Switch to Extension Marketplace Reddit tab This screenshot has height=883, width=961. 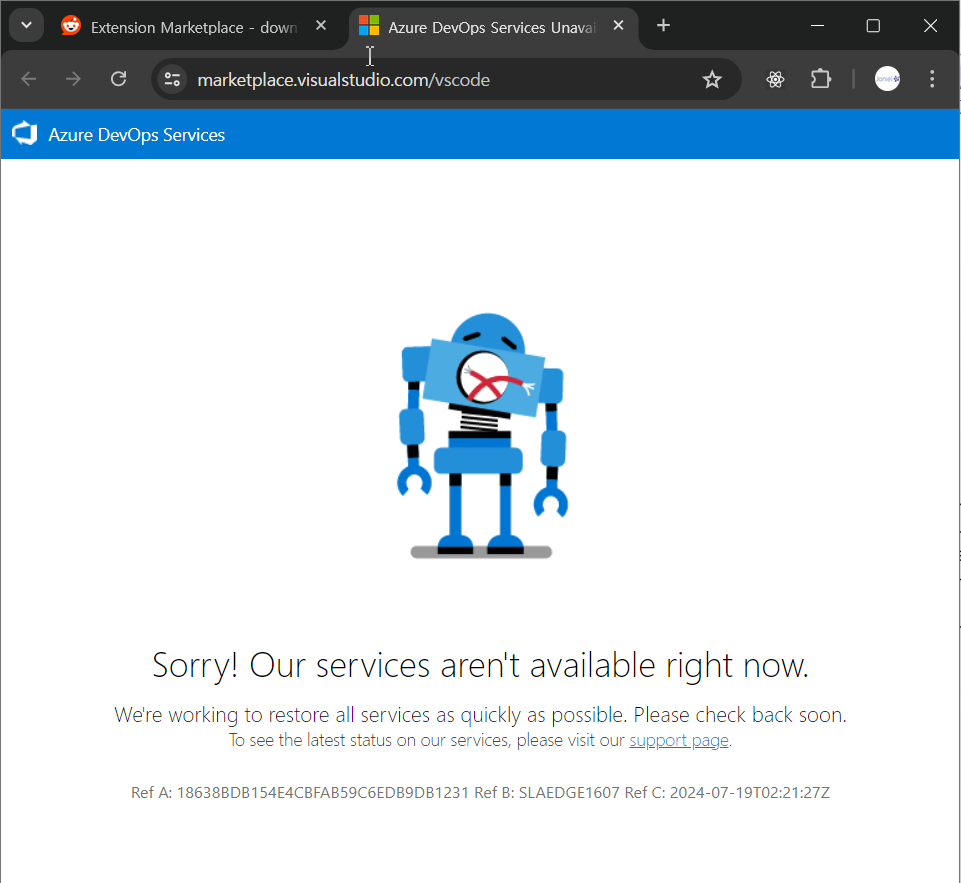pos(194,27)
